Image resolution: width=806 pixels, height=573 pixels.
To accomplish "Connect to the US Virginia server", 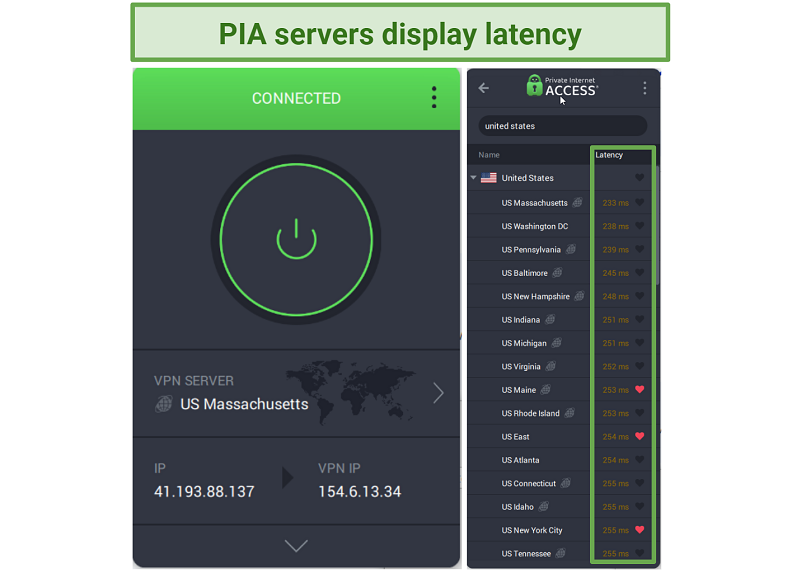I will [x=561, y=366].
